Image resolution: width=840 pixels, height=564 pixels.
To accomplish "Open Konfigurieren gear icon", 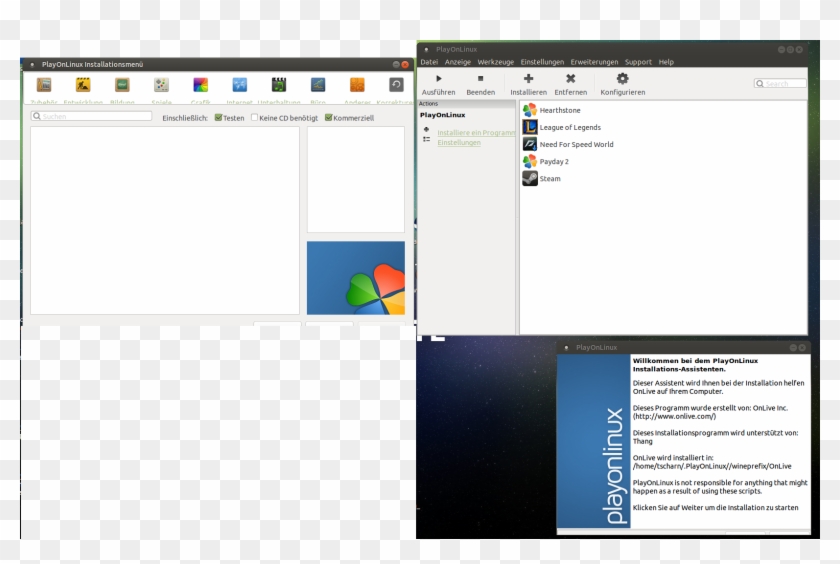I will coord(622,79).
